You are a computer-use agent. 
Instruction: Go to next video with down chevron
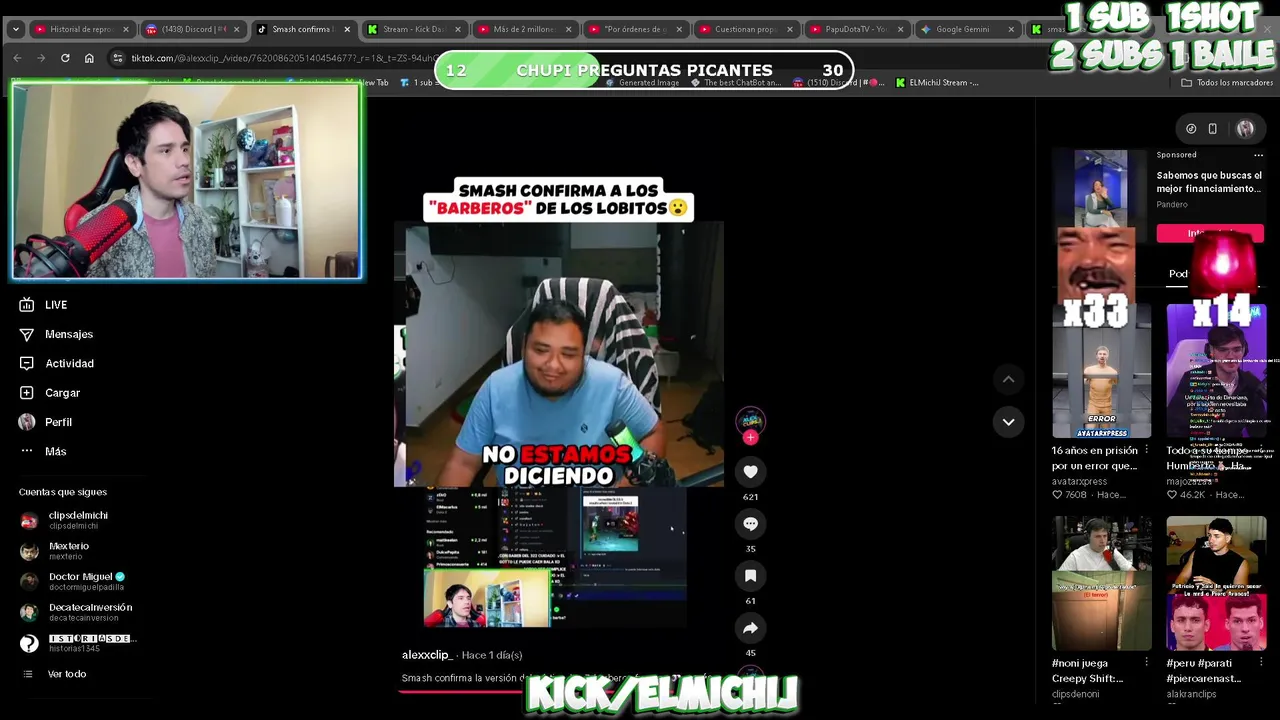coord(1008,422)
